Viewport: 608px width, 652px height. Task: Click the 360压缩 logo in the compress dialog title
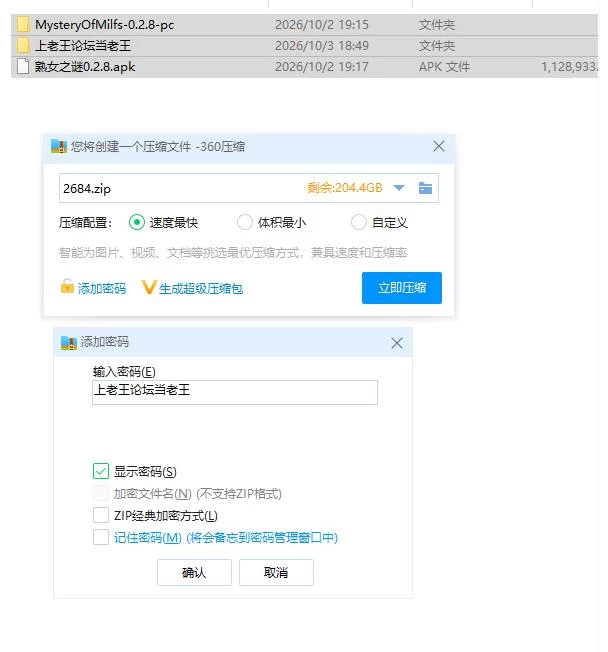[59, 146]
